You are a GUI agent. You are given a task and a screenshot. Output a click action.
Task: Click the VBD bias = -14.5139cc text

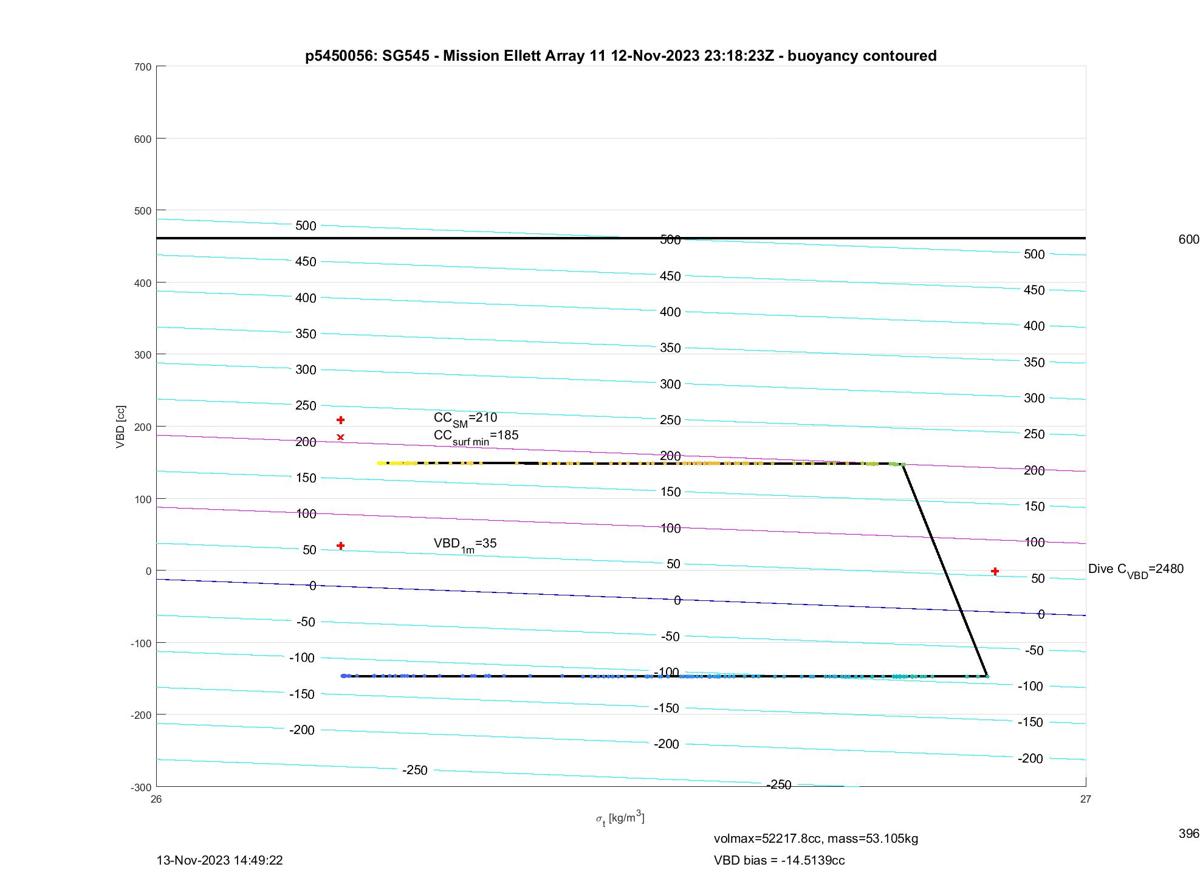click(779, 860)
